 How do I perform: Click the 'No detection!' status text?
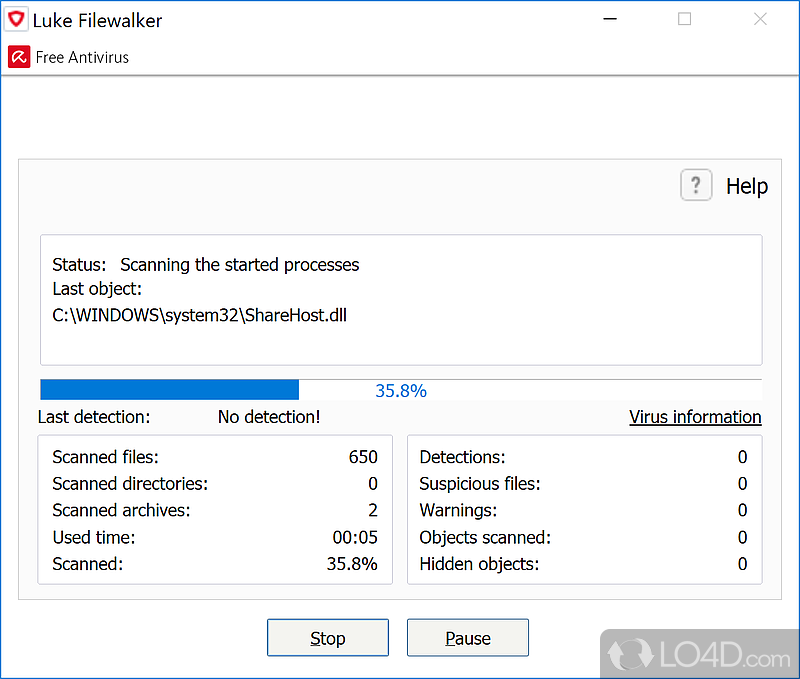click(x=269, y=417)
